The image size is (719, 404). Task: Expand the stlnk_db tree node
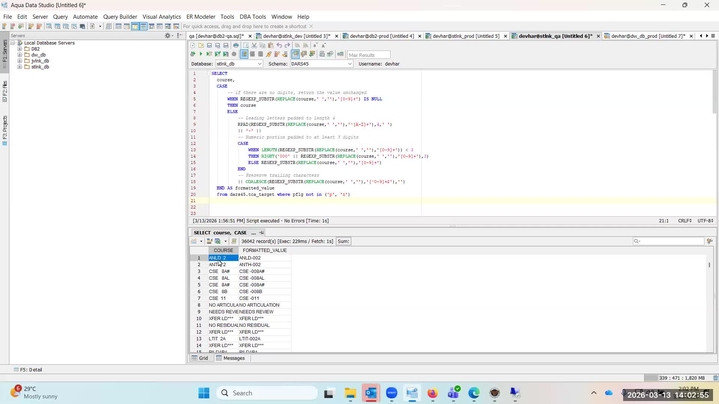(19, 67)
